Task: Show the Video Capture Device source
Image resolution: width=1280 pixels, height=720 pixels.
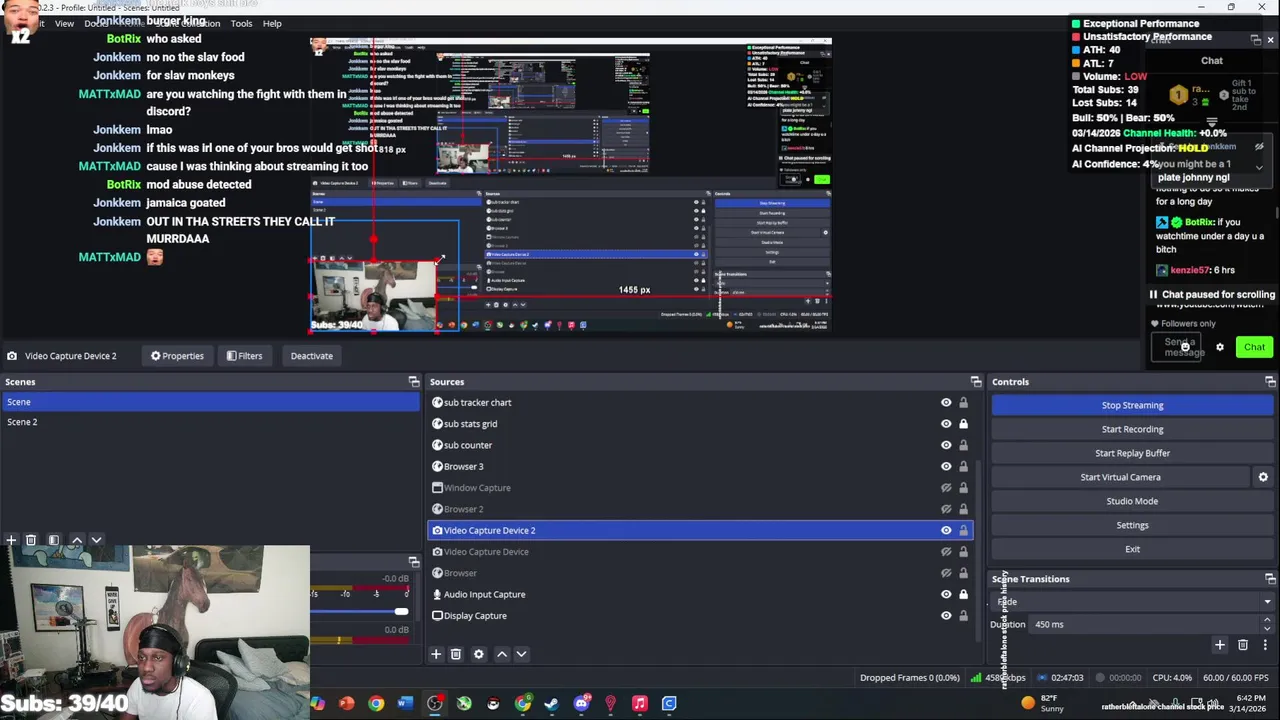Action: (x=946, y=552)
